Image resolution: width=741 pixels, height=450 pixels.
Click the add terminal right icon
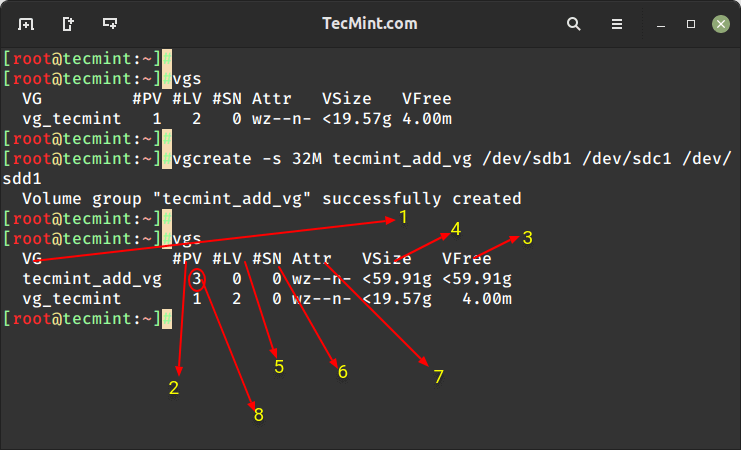coord(68,22)
